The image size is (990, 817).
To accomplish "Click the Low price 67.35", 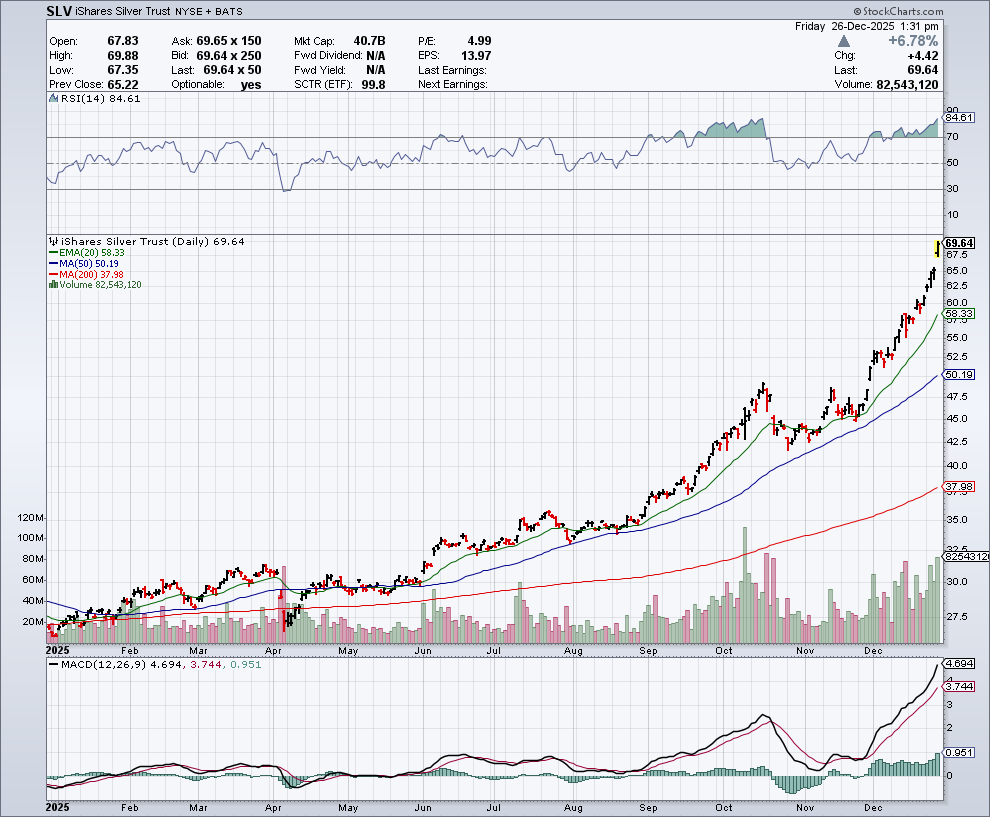I will pos(122,70).
